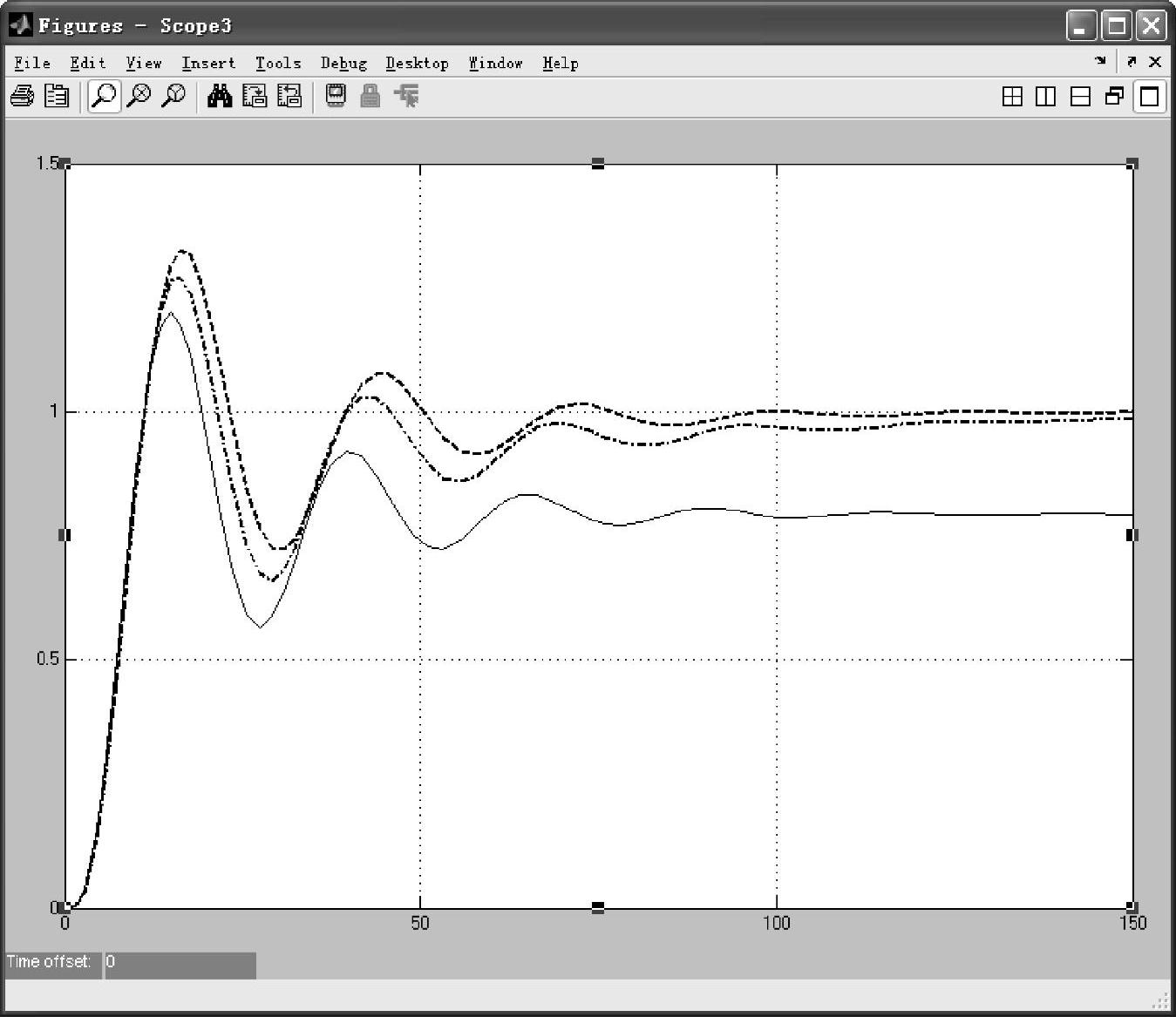Click the Restore axes settings icon
The width and height of the screenshot is (1176, 1017).
[289, 96]
